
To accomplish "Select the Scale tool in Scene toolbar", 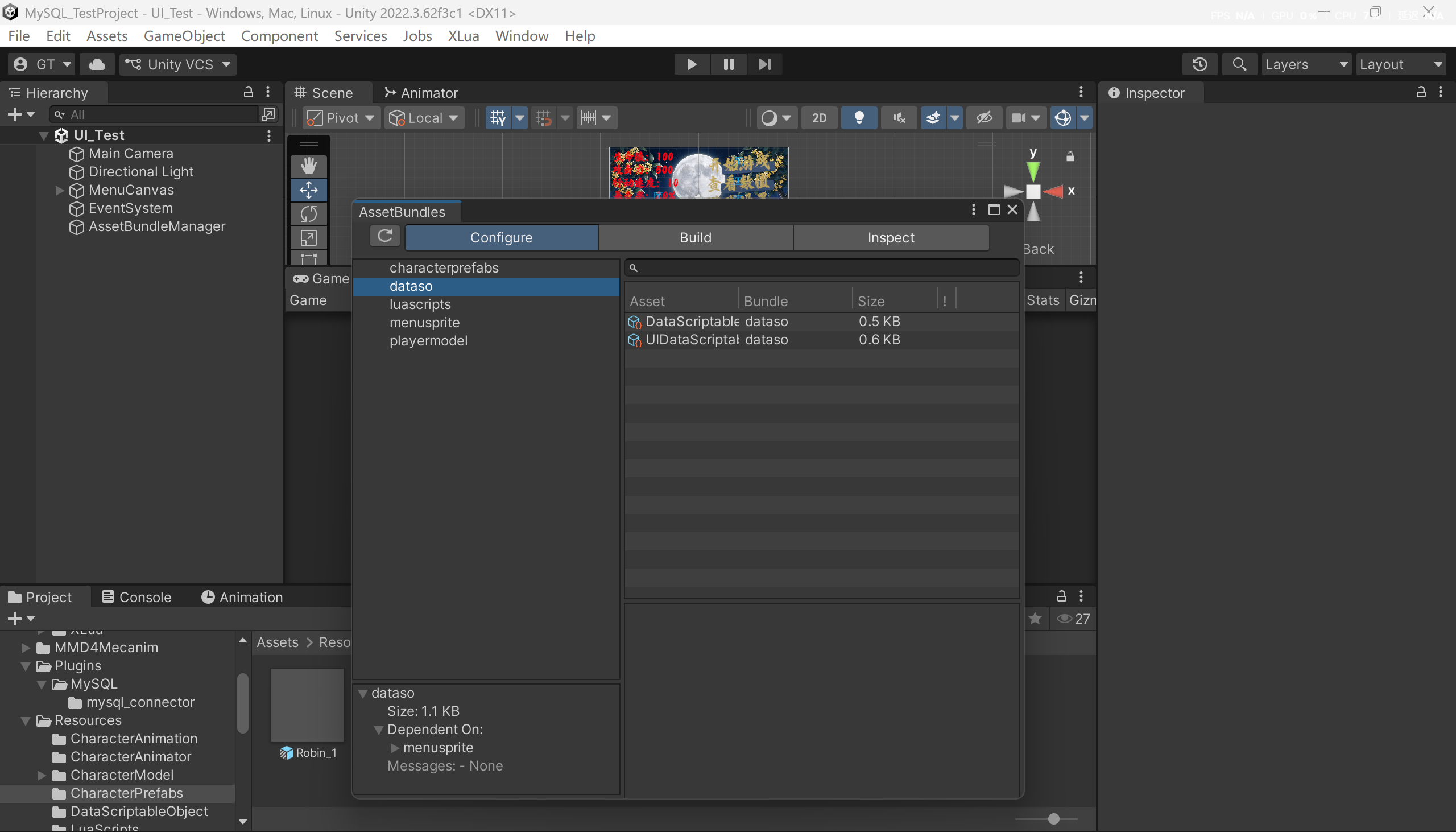I will tap(308, 238).
